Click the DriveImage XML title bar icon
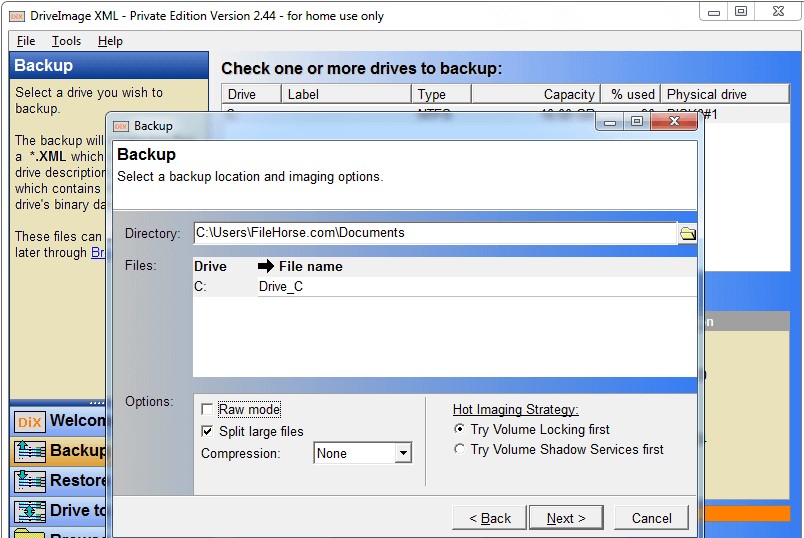Viewport: 804px width, 538px height. pos(17,16)
